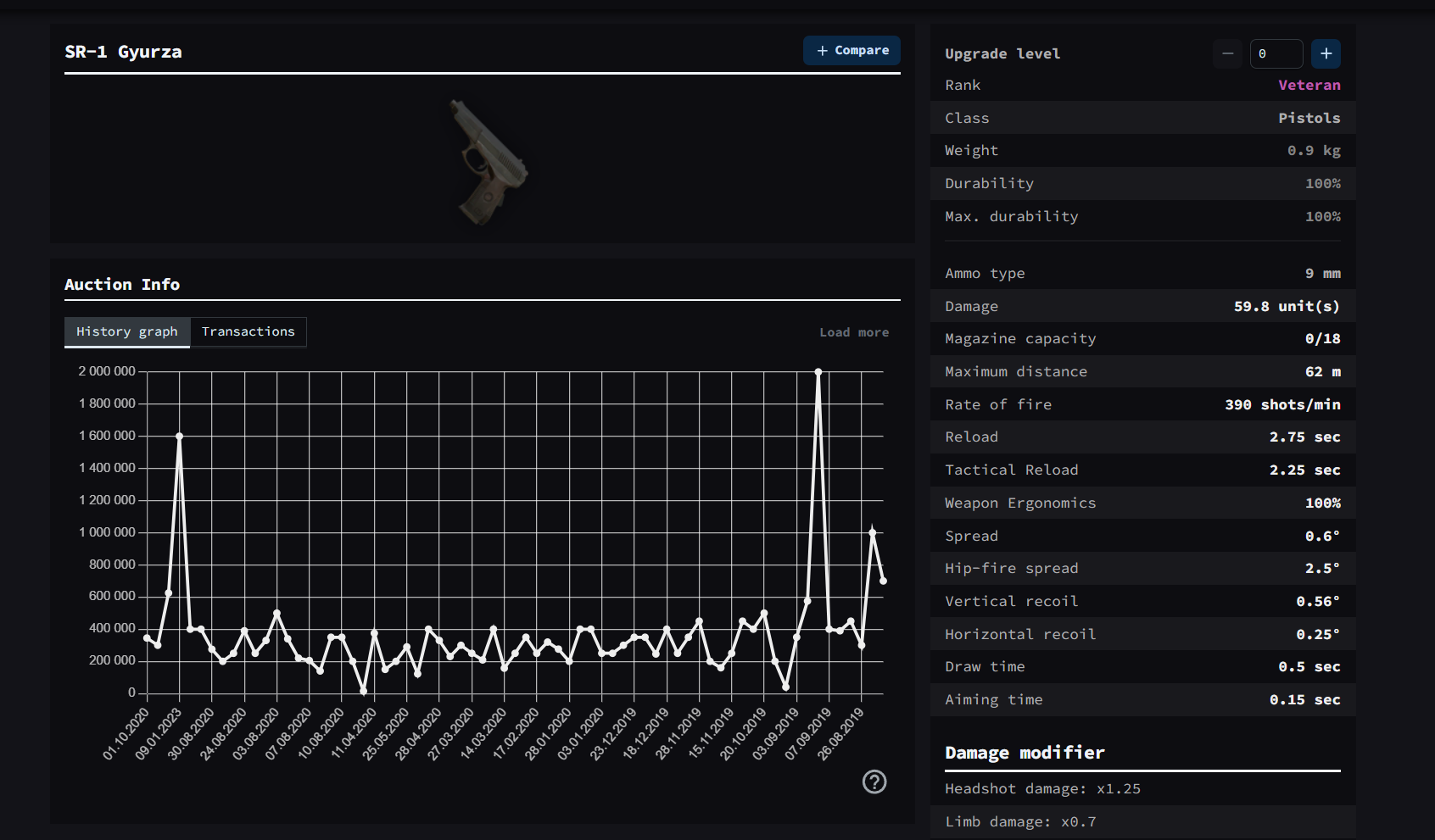Click the 0.5 sec draw time value
Image resolution: width=1435 pixels, height=840 pixels.
(1309, 666)
